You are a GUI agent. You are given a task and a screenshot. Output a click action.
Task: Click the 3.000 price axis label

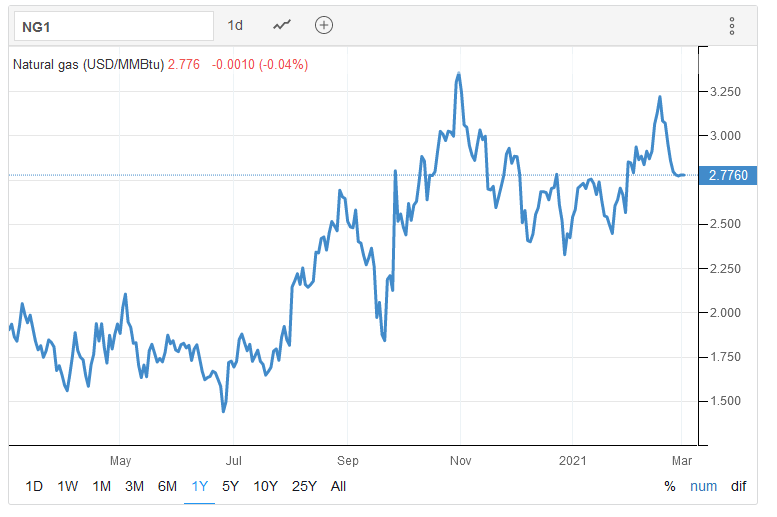click(x=725, y=136)
